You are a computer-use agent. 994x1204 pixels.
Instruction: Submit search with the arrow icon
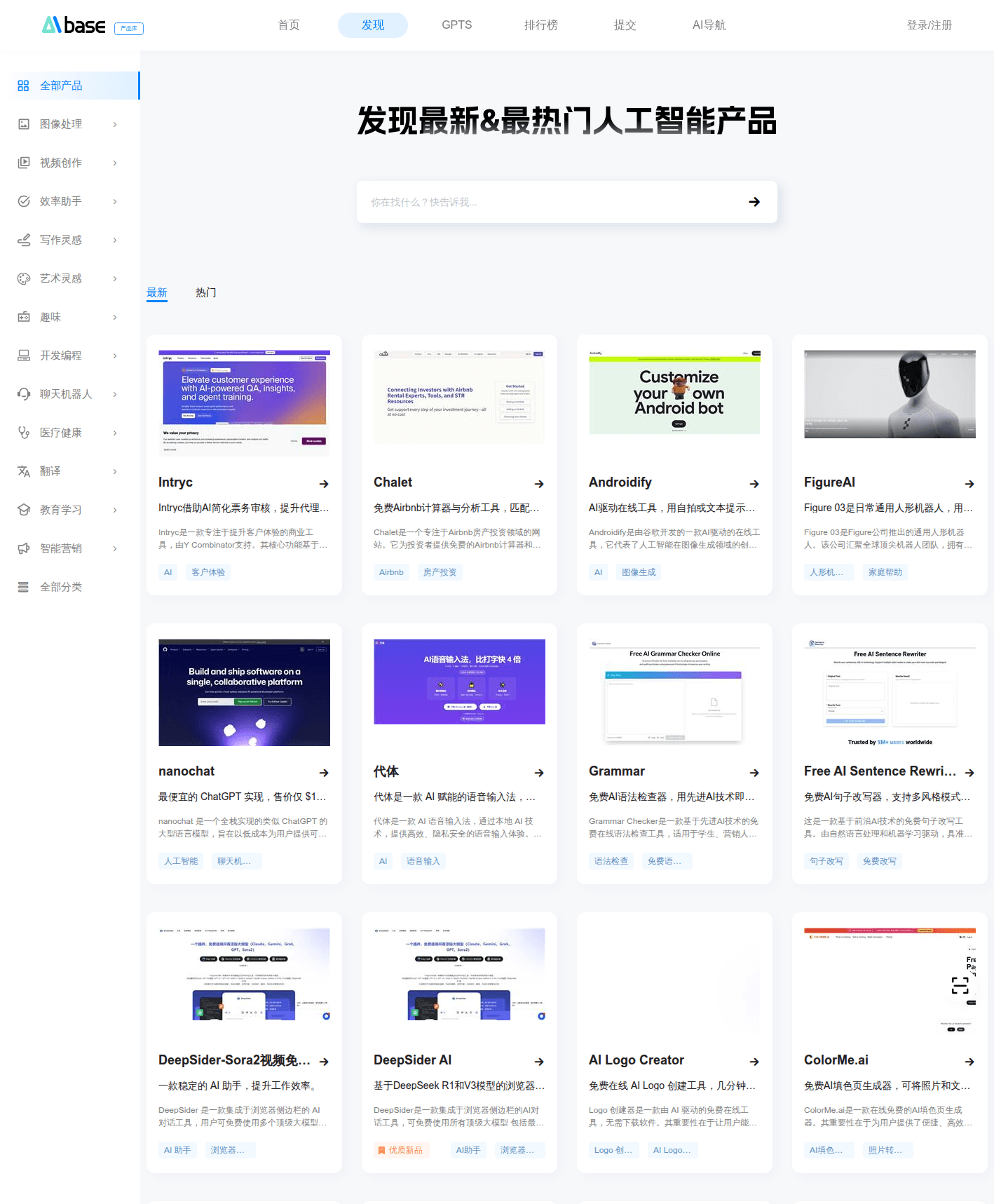coord(754,202)
